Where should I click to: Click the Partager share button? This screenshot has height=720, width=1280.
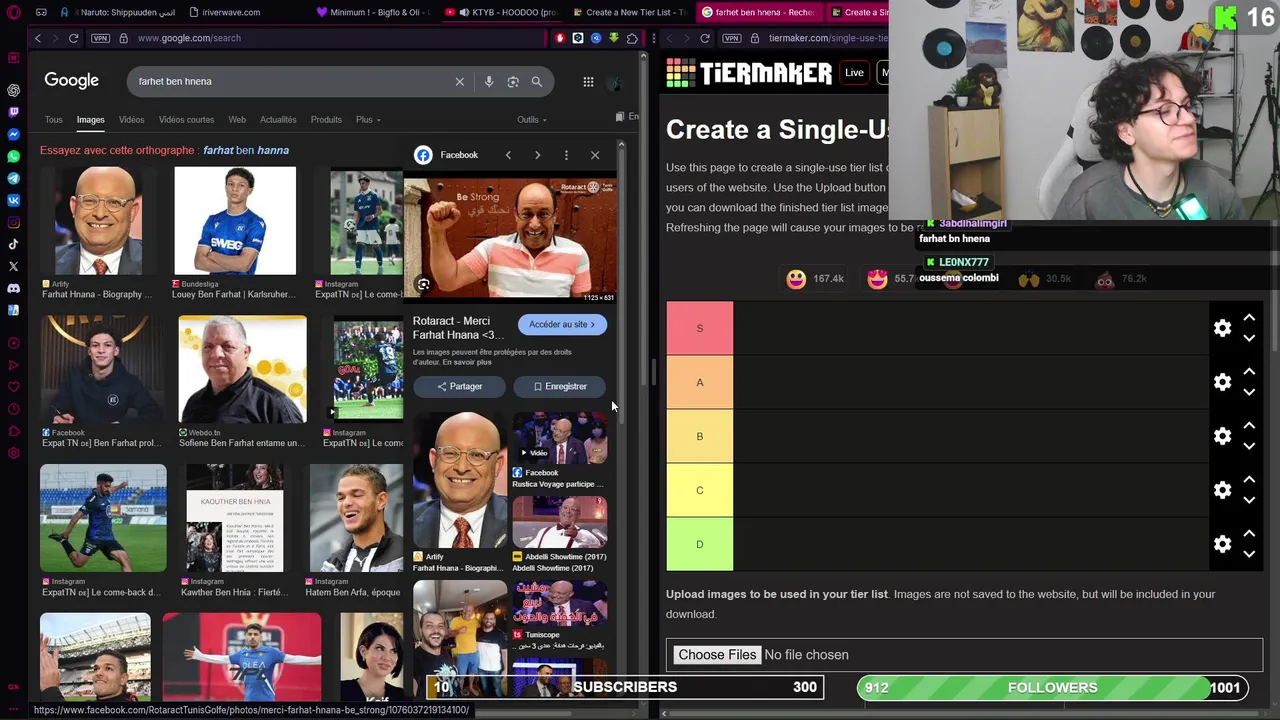pos(460,386)
